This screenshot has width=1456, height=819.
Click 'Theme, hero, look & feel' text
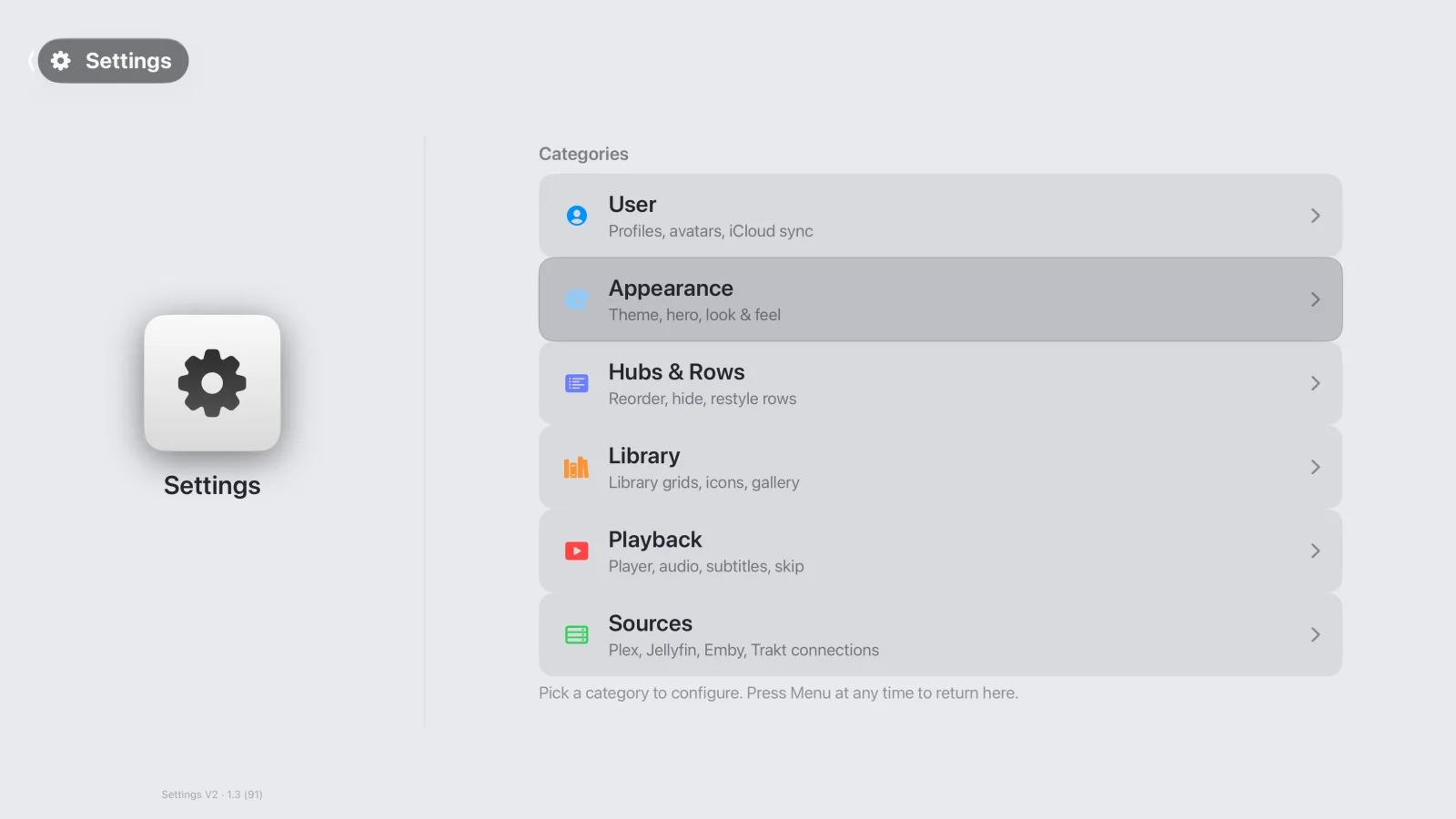(x=694, y=315)
